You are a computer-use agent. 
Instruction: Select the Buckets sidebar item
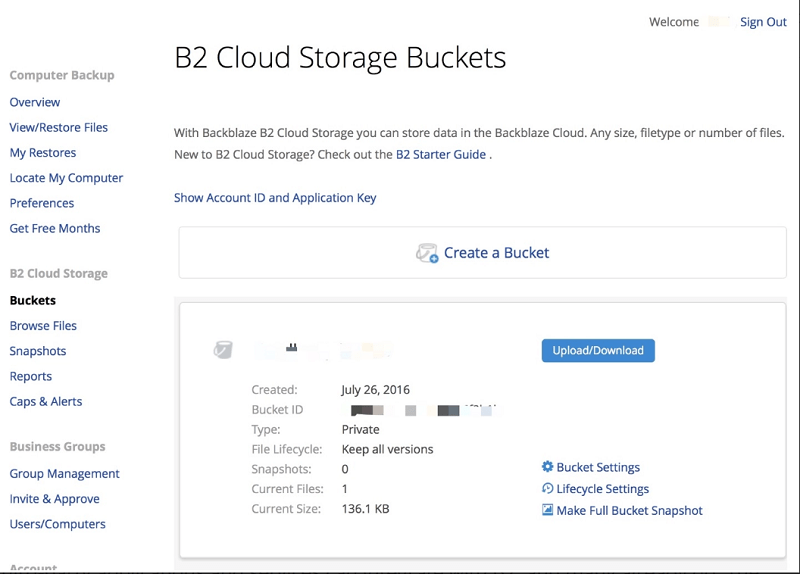(33, 301)
